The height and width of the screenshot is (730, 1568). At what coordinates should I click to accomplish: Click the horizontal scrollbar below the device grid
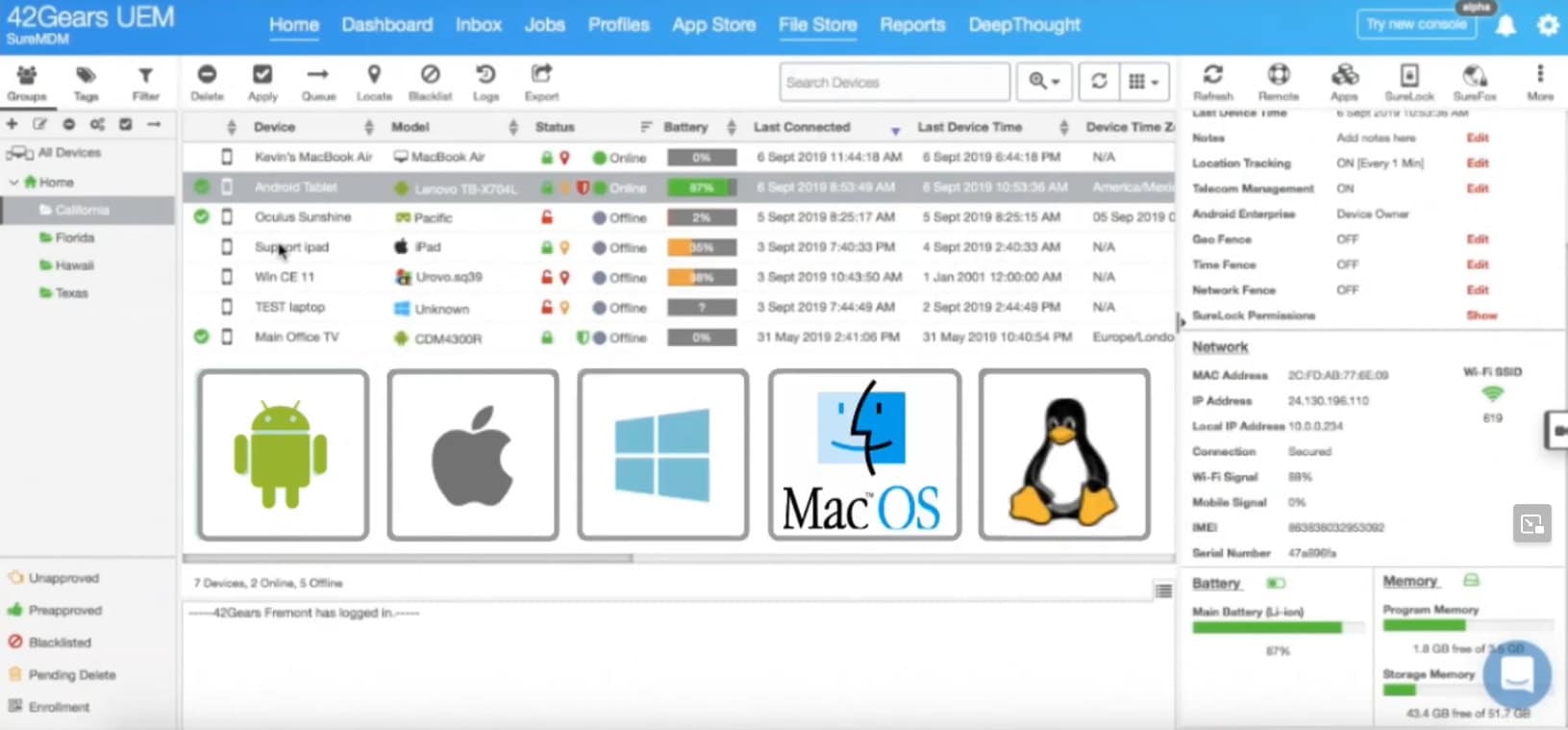pos(408,558)
